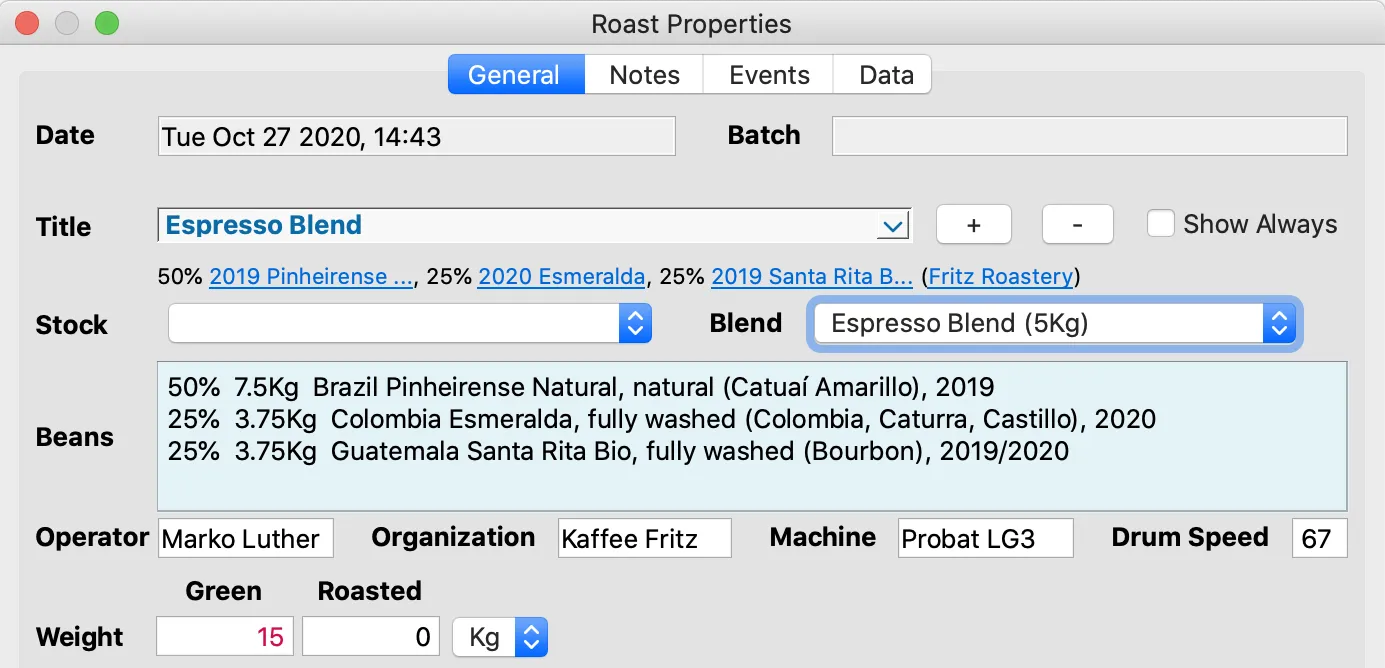Enable the Show Always checkbox
1385x668 pixels.
1160,224
